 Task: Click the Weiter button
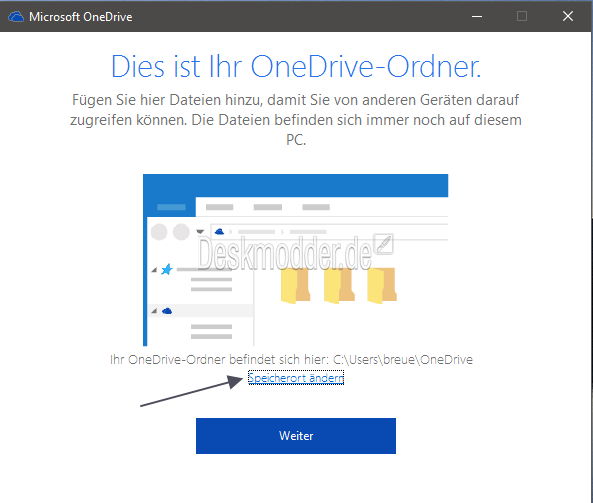pos(296,436)
